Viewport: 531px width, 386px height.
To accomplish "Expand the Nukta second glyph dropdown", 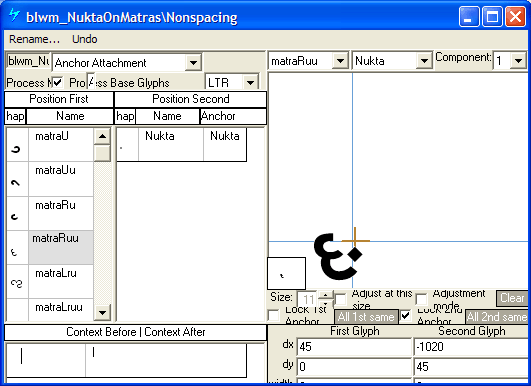I will (x=424, y=61).
